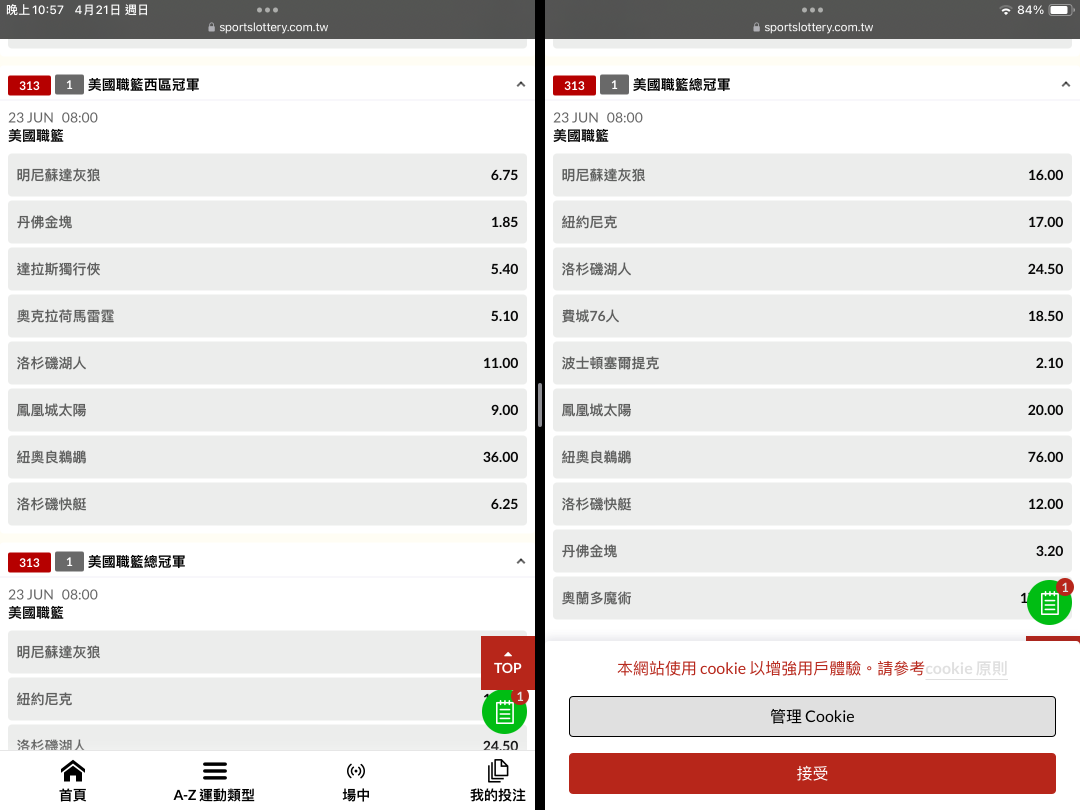Open the A-Z 運動類型 menu tab
This screenshot has height=810, width=1080.
point(214,781)
